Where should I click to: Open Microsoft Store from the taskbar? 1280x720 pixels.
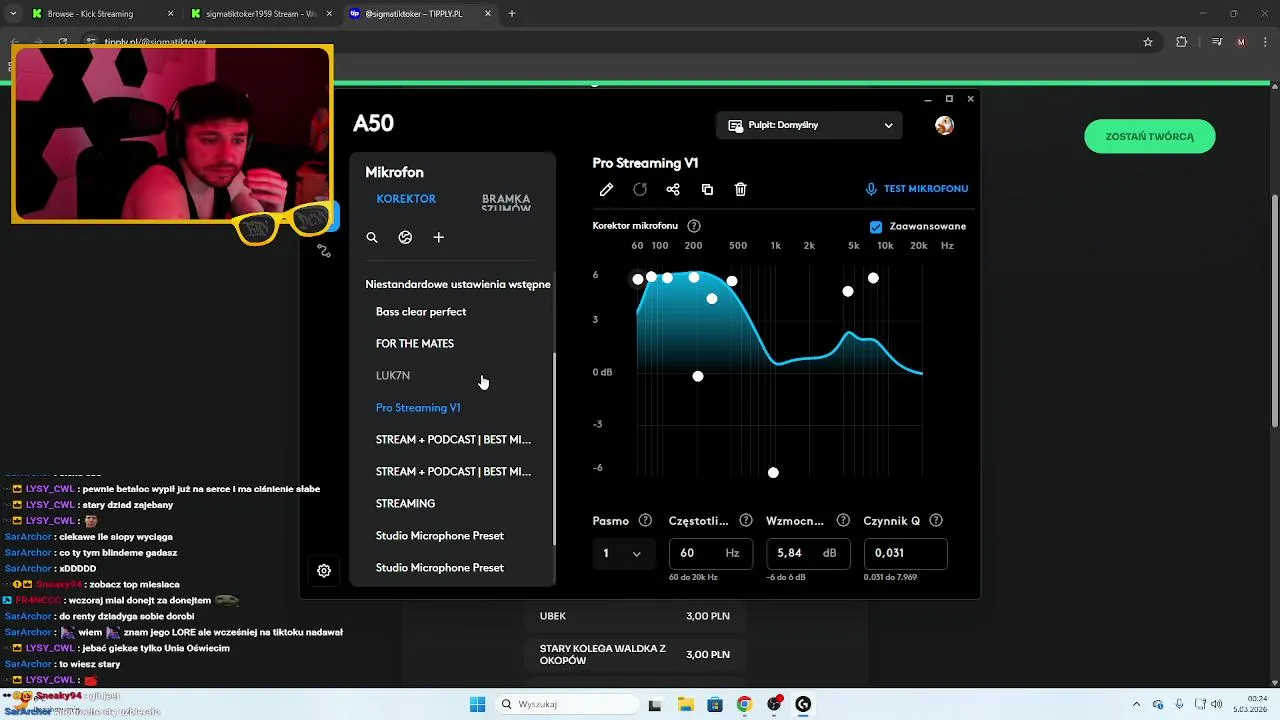[715, 704]
